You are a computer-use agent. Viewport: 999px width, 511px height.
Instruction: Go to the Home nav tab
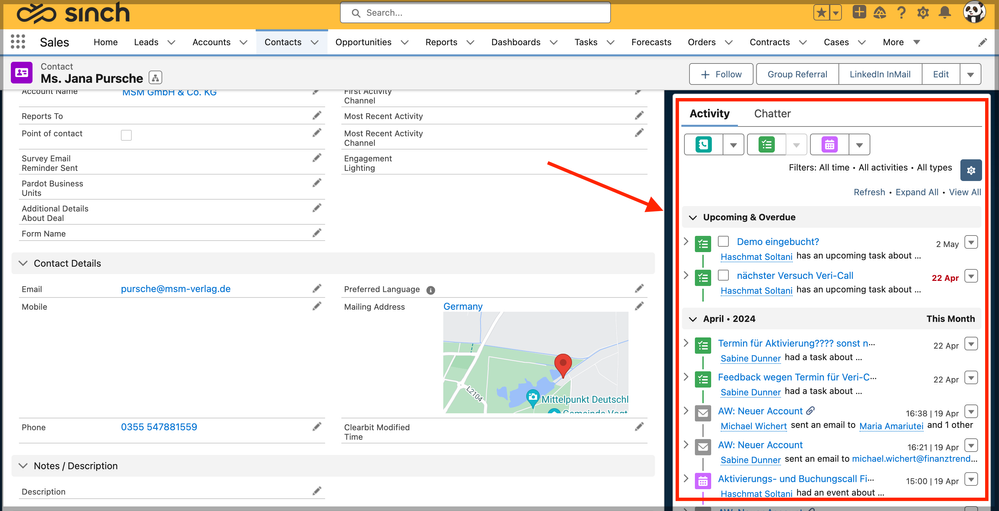click(106, 42)
